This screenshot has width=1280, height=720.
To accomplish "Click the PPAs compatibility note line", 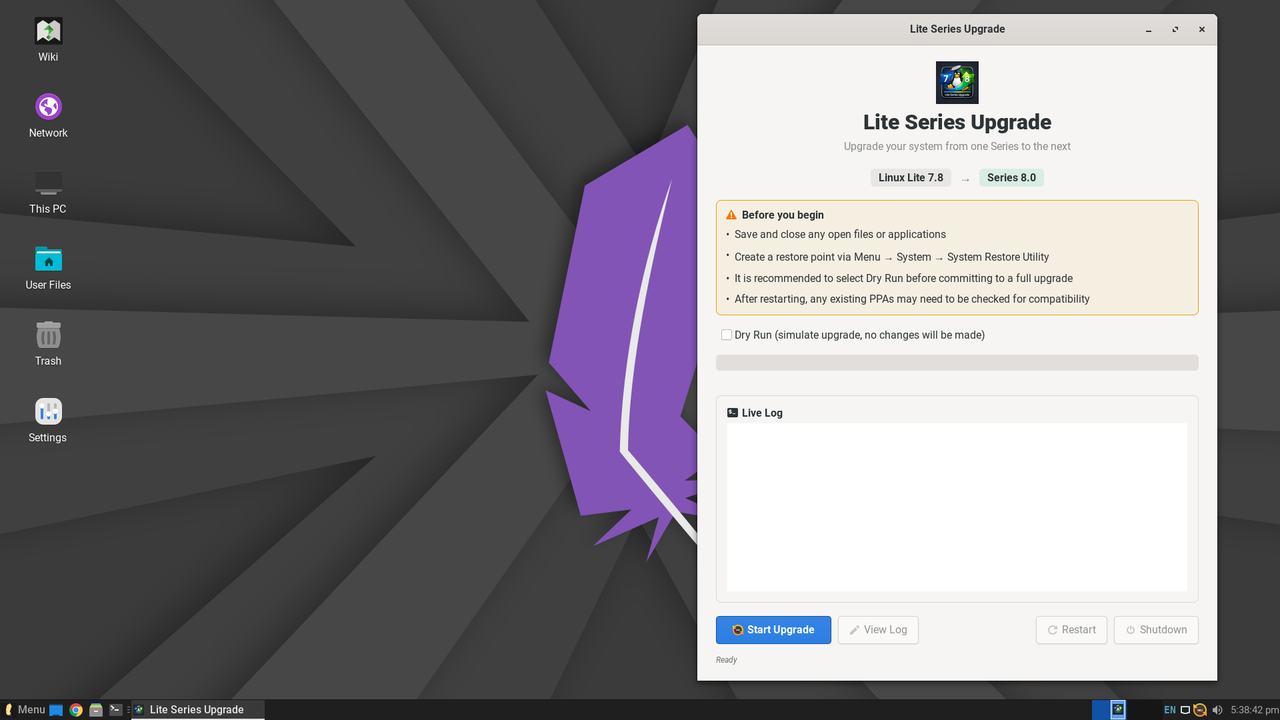I will (912, 299).
